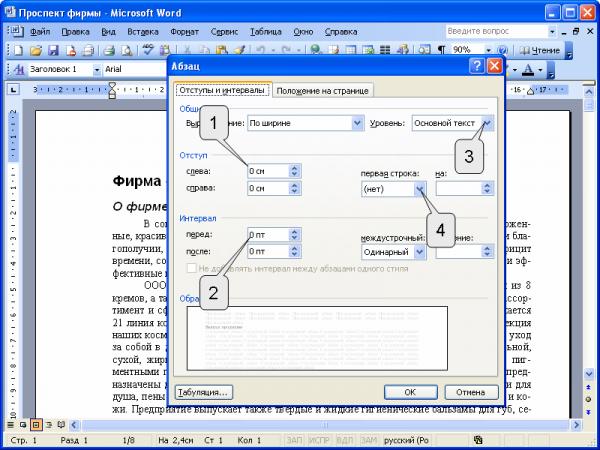
Task: Open the Styles and Formatting pane icon
Action: [18, 70]
